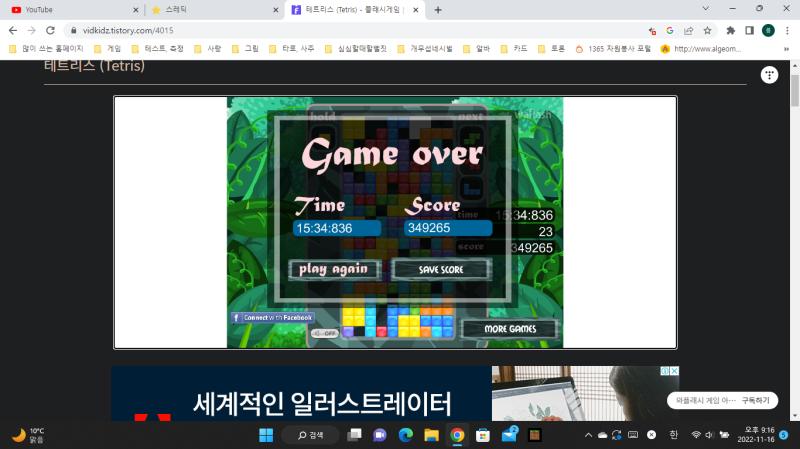
Task: Launch Microsoft Edge from taskbar
Action: tap(406, 435)
